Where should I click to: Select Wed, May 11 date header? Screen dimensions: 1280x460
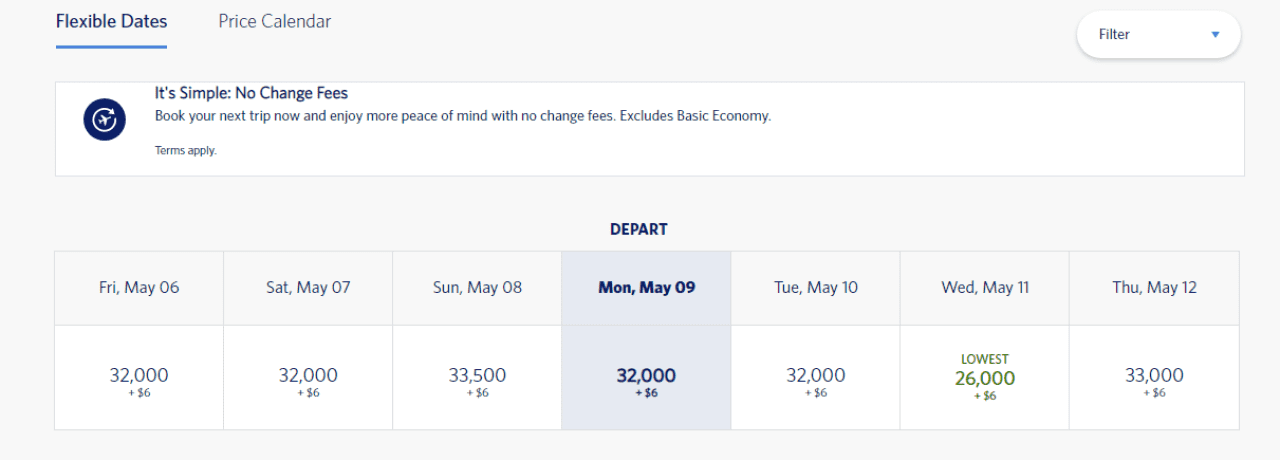[985, 288]
